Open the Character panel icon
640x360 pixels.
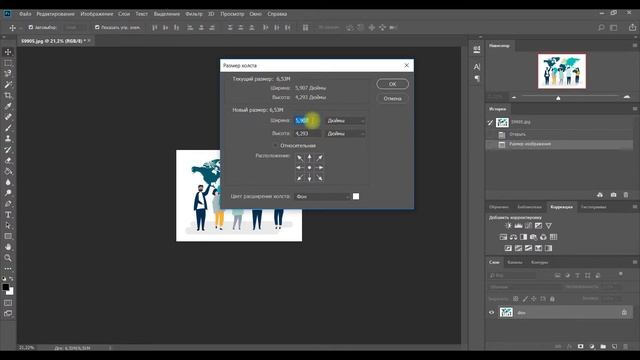click(x=477, y=67)
